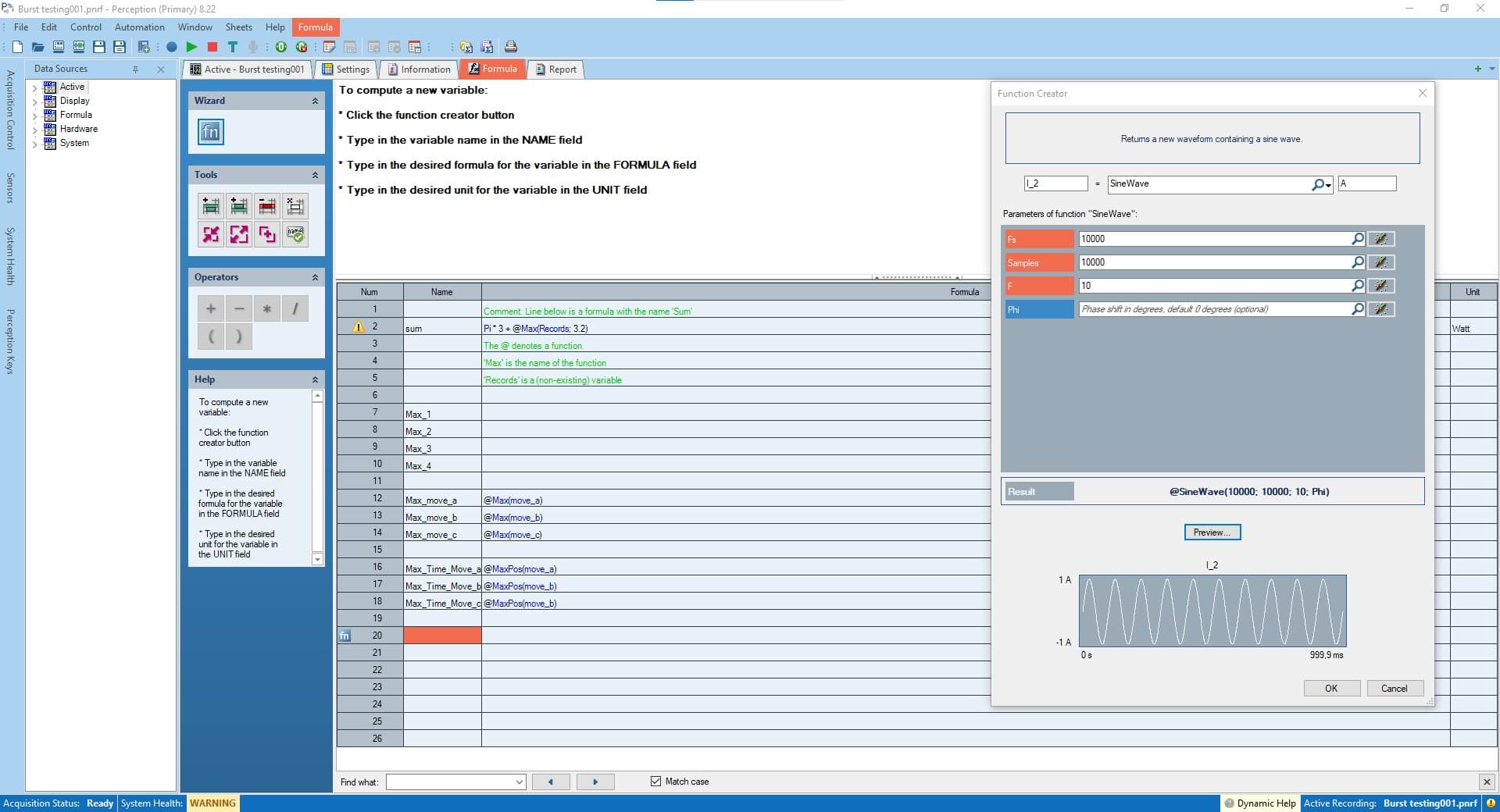The height and width of the screenshot is (812, 1500).
Task: Click the find next arrow button
Action: point(595,782)
